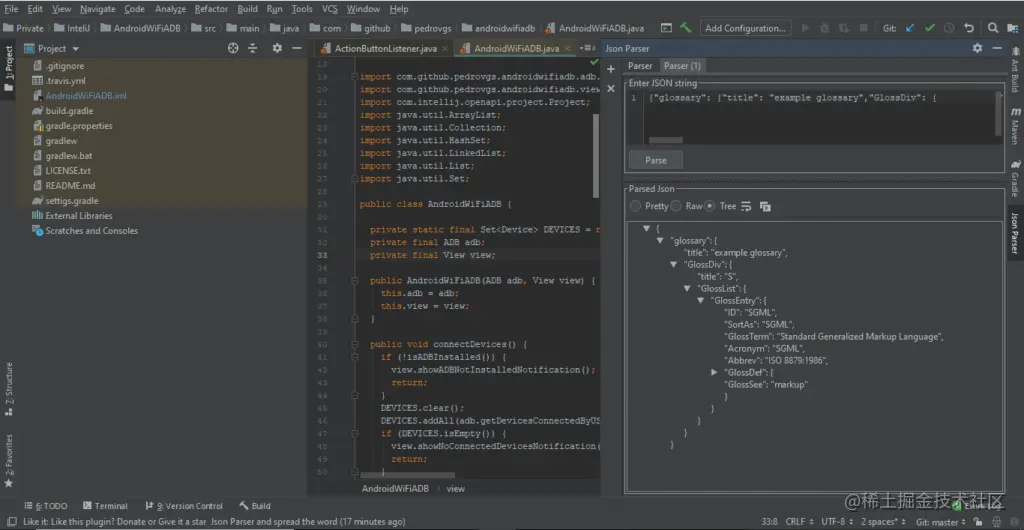Open the 2 spaces indent dropdown

(x=884, y=522)
